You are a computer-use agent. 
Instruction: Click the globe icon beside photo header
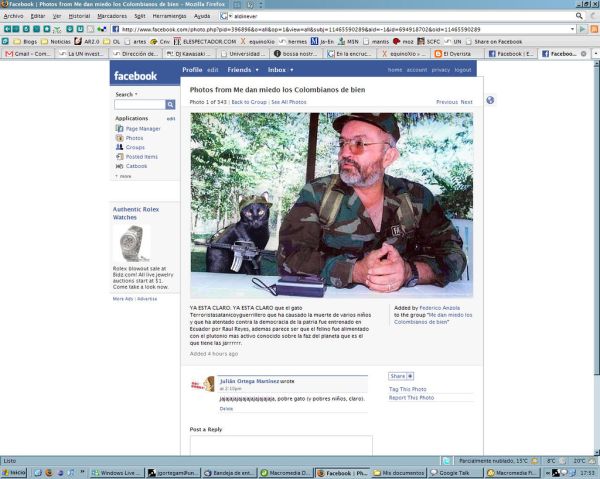point(490,100)
